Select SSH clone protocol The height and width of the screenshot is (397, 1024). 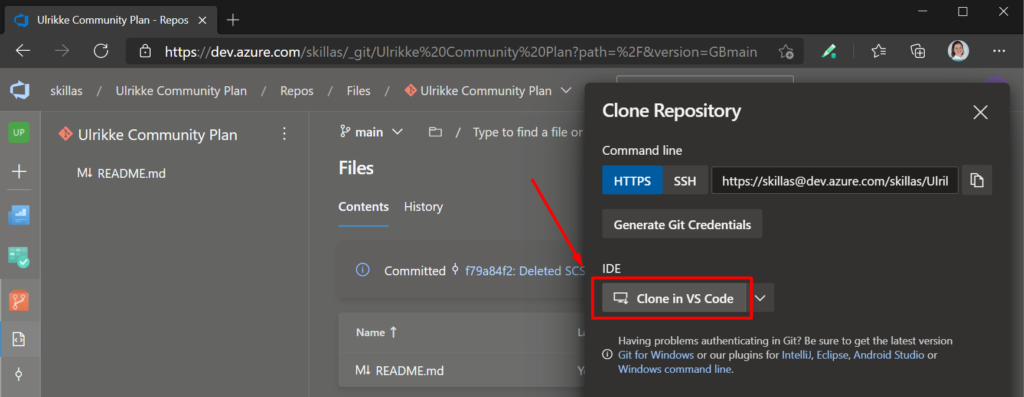(684, 181)
